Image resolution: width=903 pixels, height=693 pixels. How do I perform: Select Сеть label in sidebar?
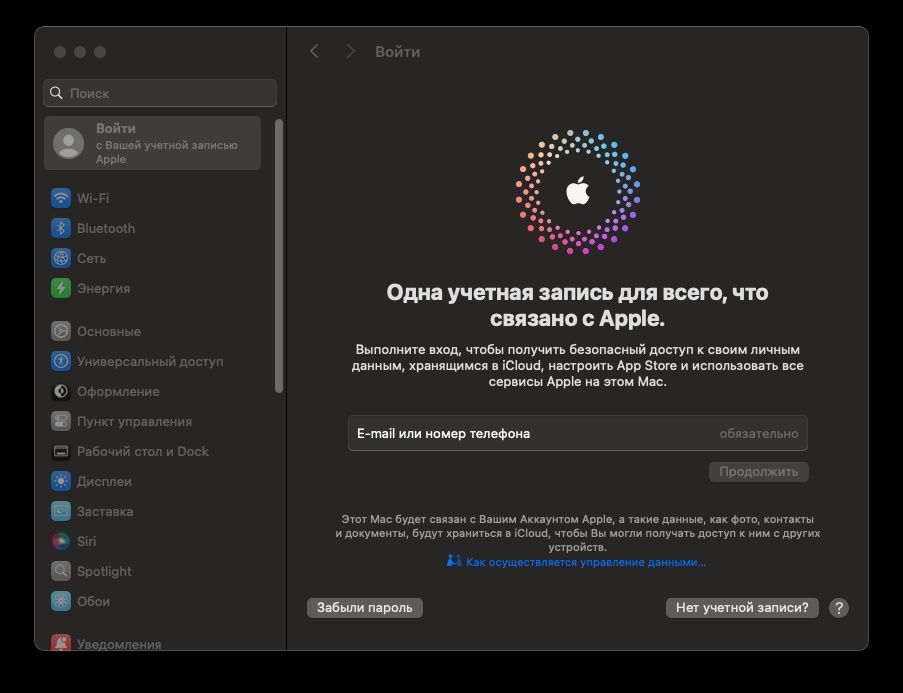coord(92,258)
